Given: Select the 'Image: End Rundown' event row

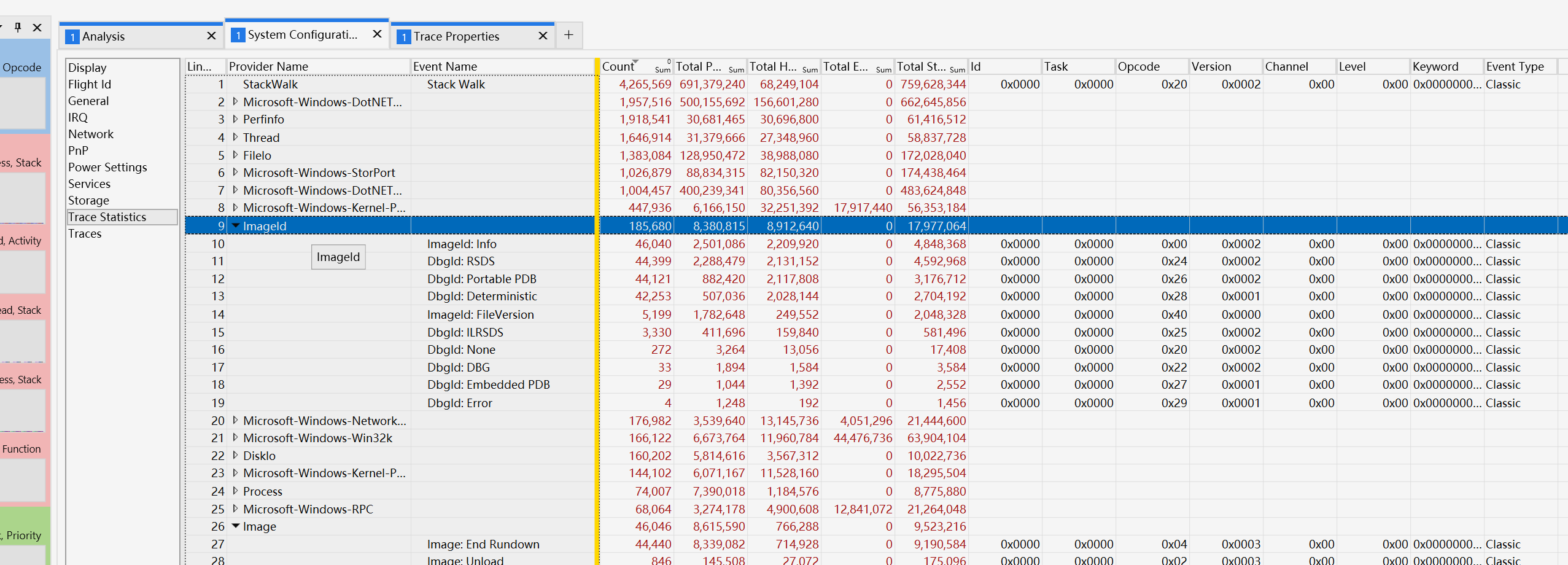Looking at the screenshot, I should tap(877, 544).
